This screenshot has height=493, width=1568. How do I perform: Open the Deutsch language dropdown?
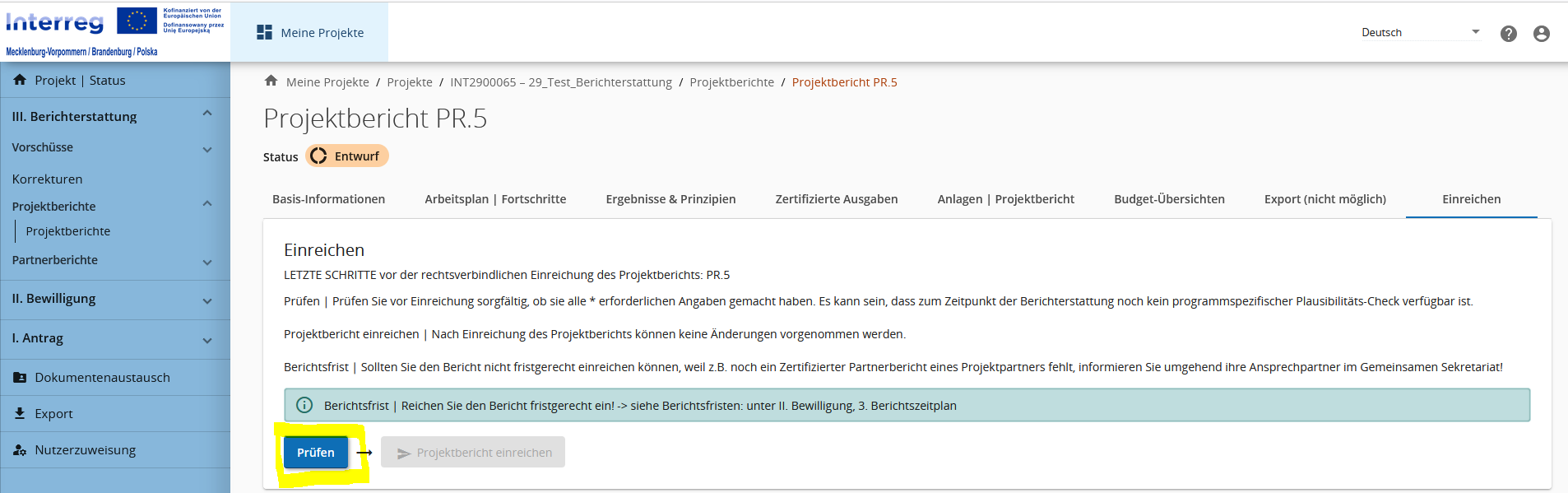[1420, 32]
